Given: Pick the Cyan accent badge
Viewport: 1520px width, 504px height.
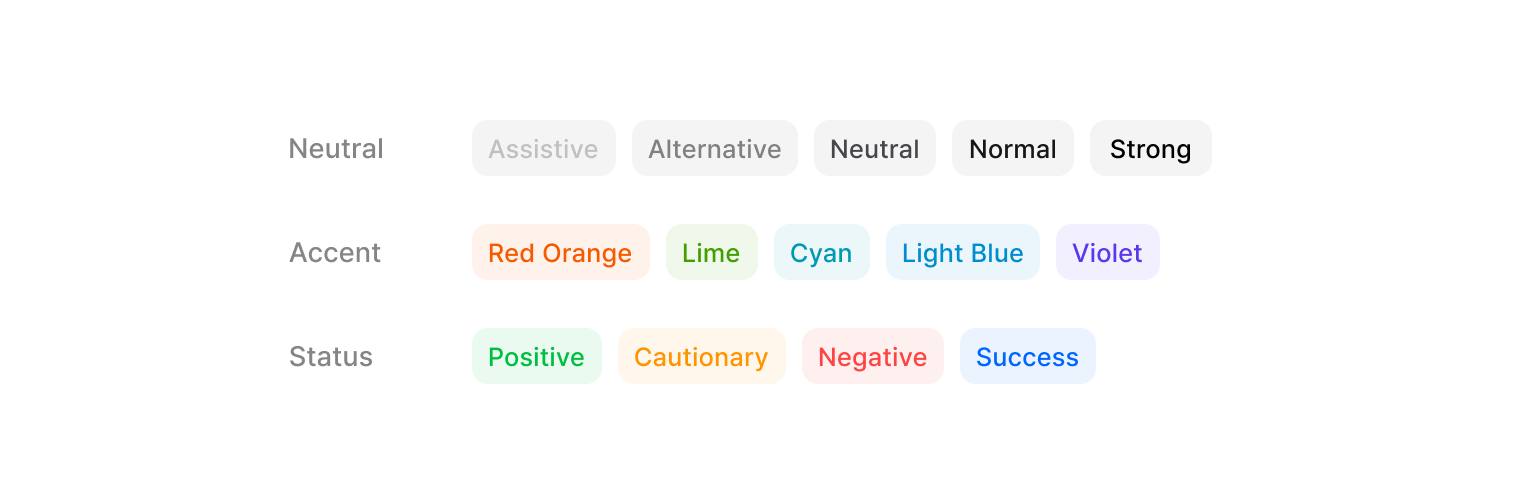Looking at the screenshot, I should [x=821, y=253].
